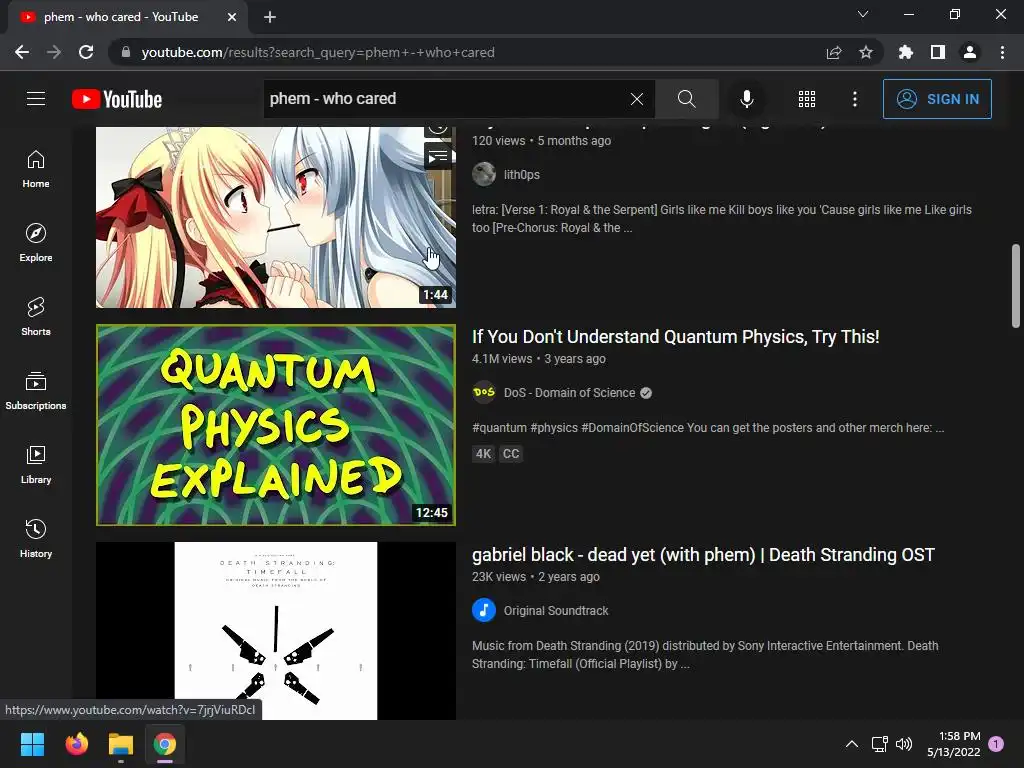Open Subscriptions in the sidebar
Image resolution: width=1024 pixels, height=768 pixels.
tap(36, 391)
